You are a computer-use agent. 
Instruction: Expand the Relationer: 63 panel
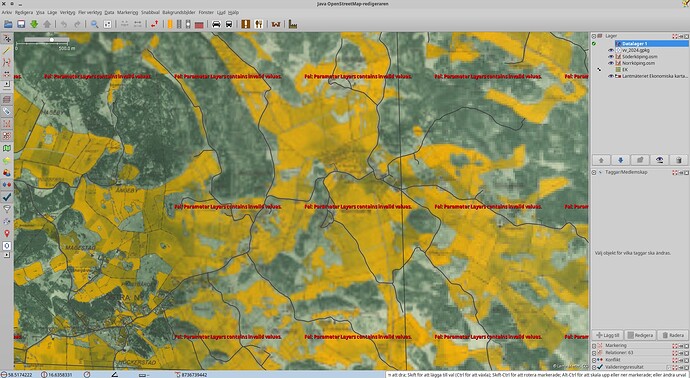[x=594, y=353]
